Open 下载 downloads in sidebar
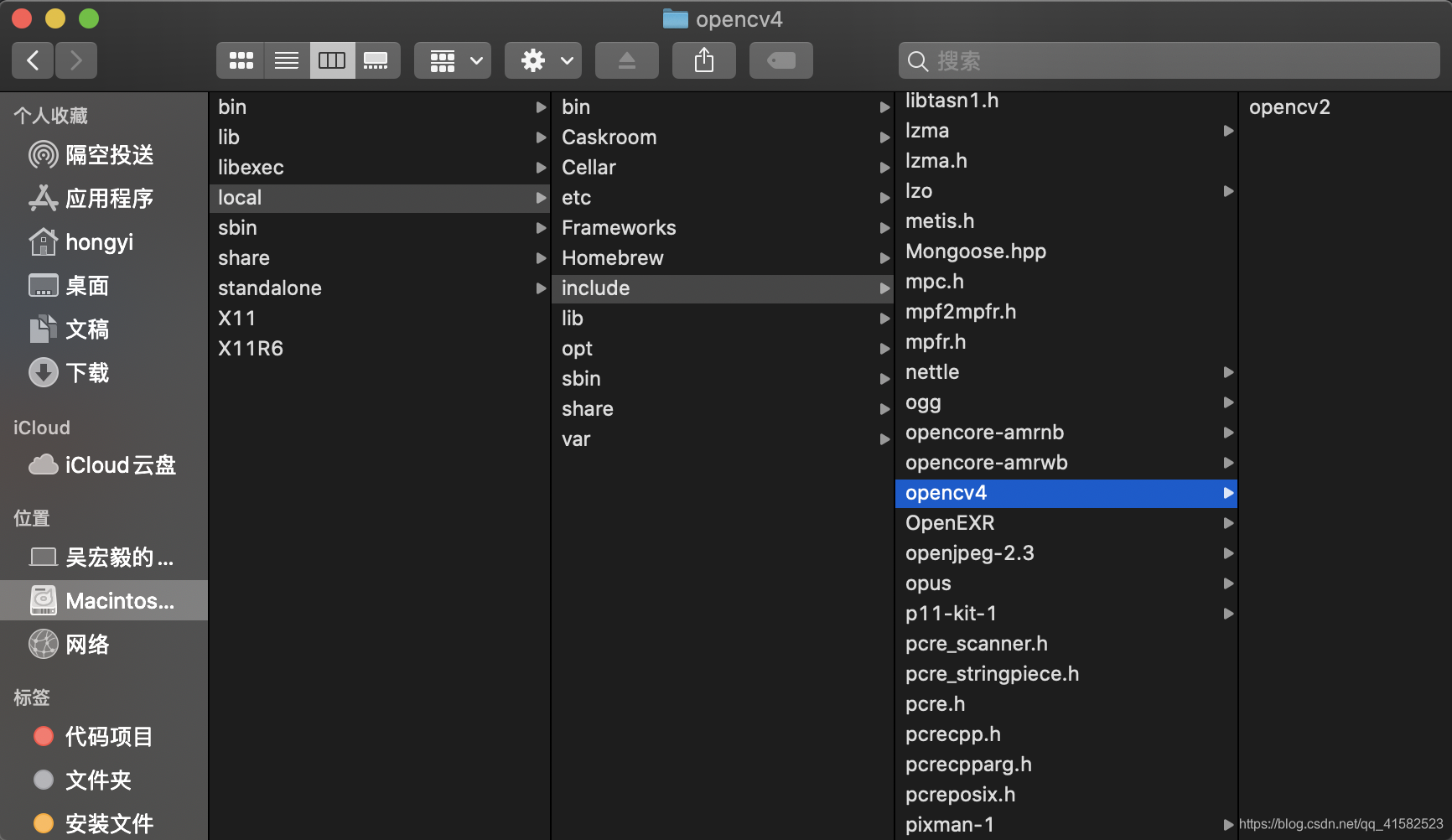Viewport: 1452px width, 840px height. [x=104, y=373]
